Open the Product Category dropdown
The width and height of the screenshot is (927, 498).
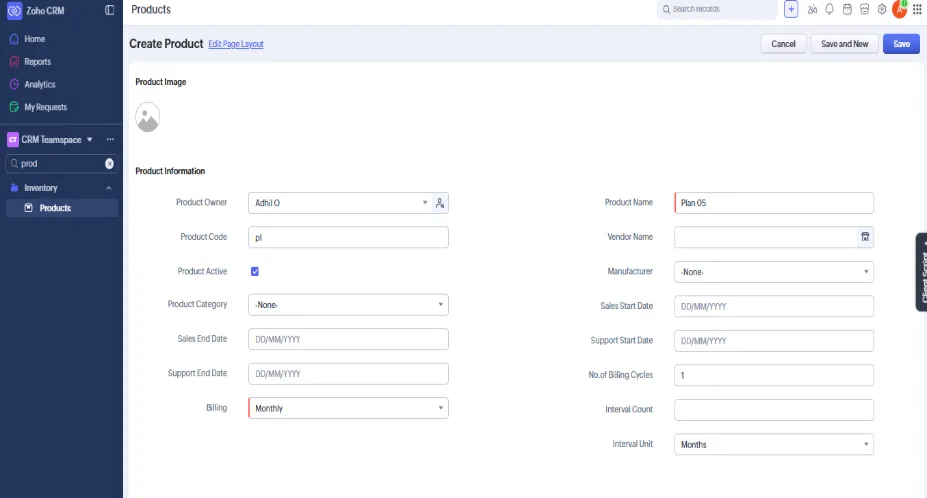pos(348,305)
